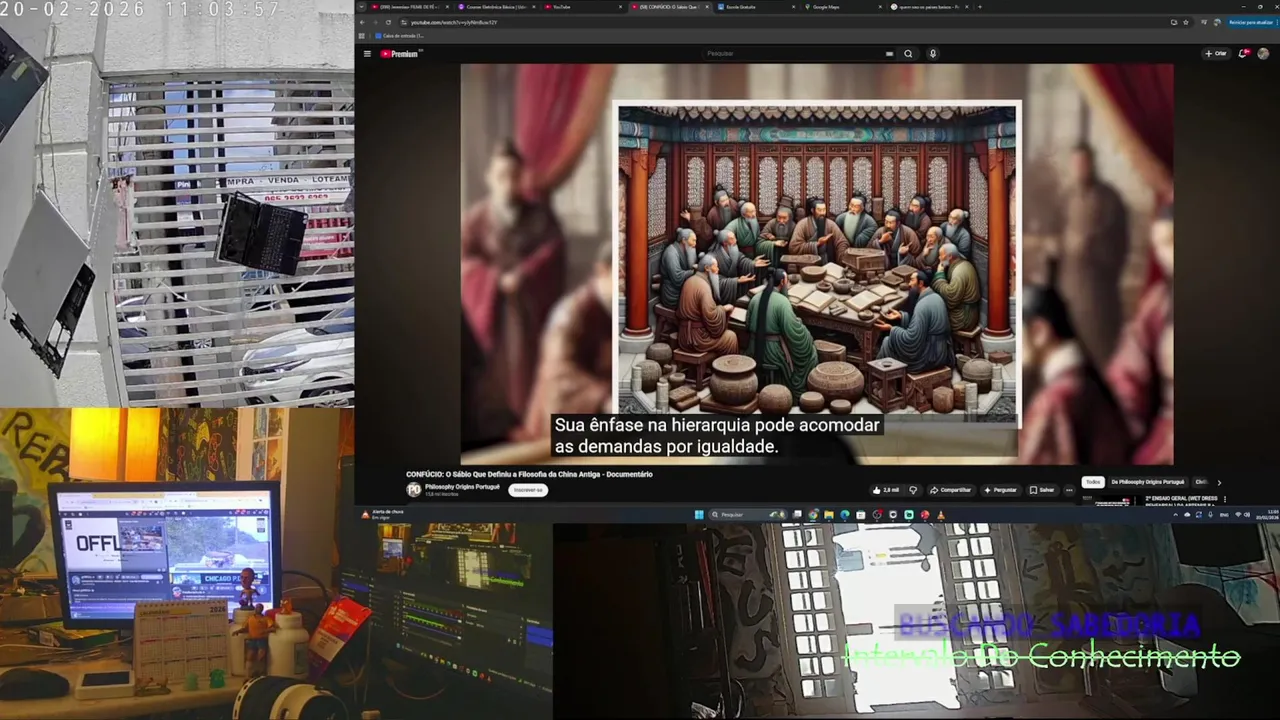Dislike the video with thumbs down
Viewport: 1280px width, 720px height.
pyautogui.click(x=912, y=490)
